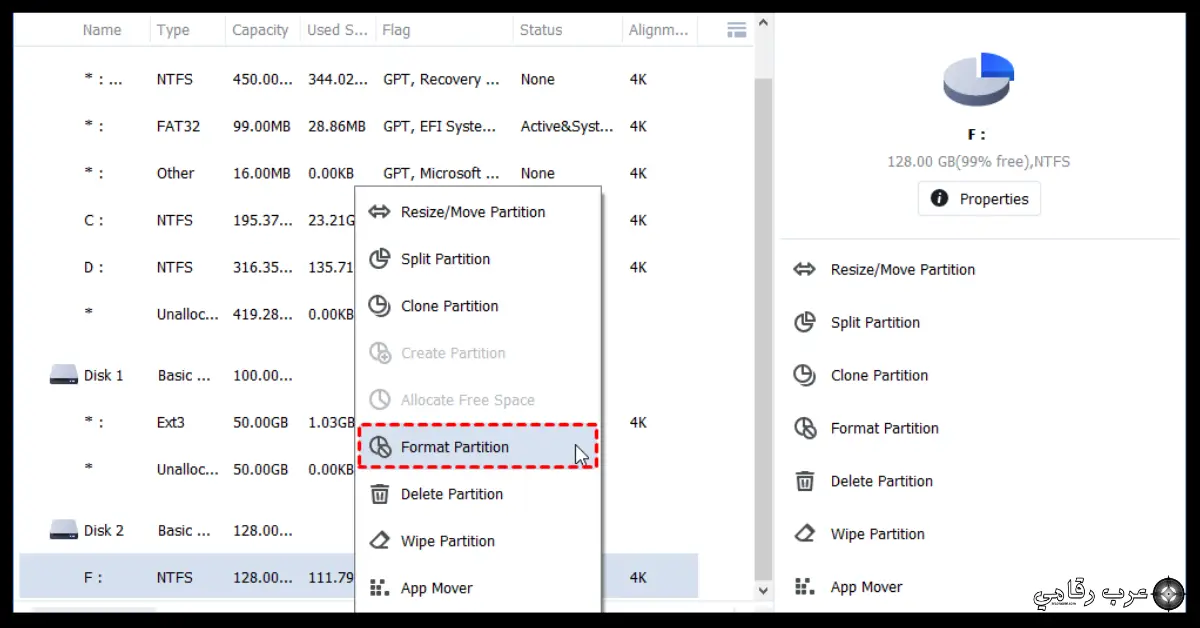The width and height of the screenshot is (1200, 628).
Task: Click the Disk 1 drive icon
Action: 62,375
